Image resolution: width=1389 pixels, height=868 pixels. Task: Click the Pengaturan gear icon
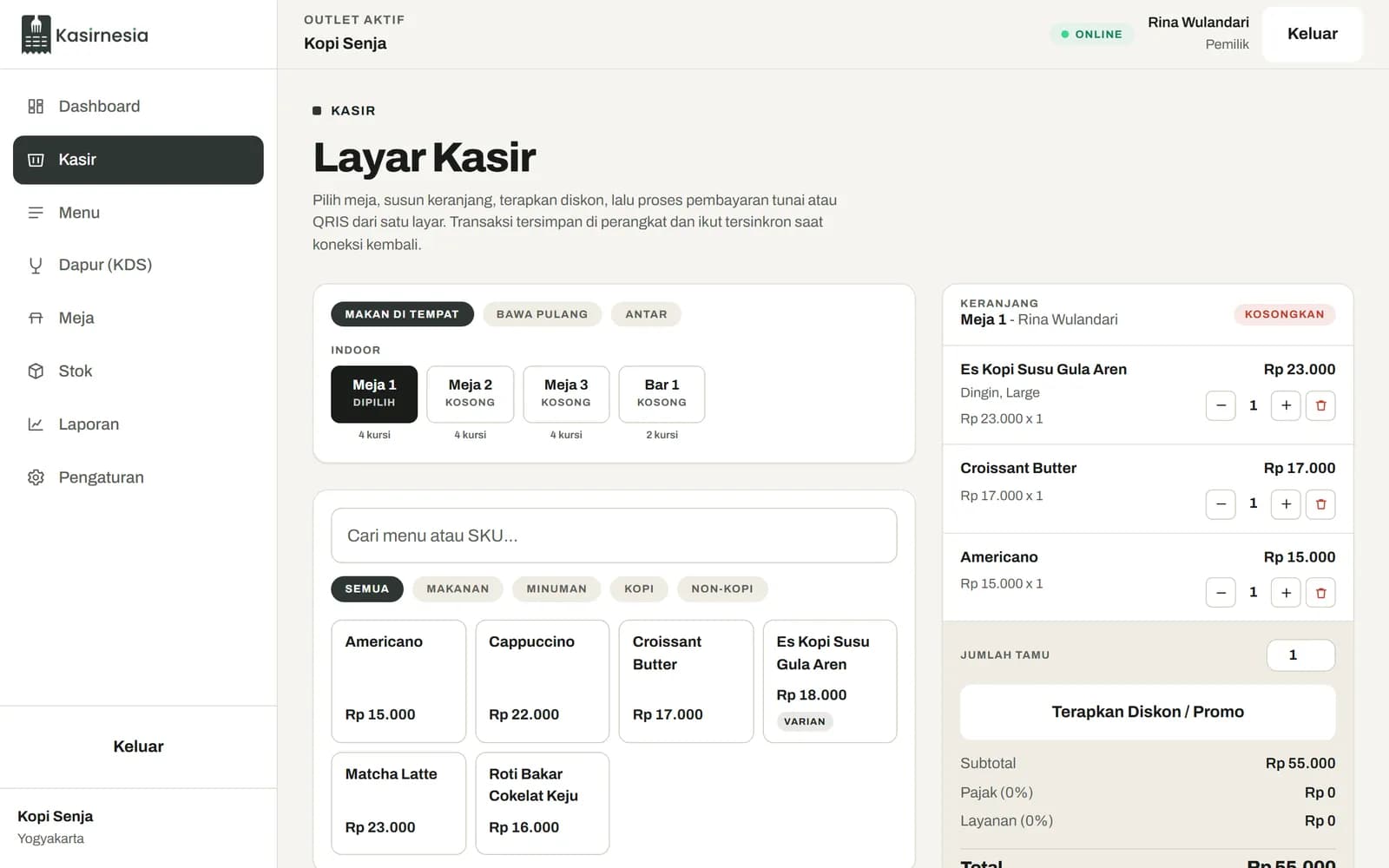(x=36, y=477)
